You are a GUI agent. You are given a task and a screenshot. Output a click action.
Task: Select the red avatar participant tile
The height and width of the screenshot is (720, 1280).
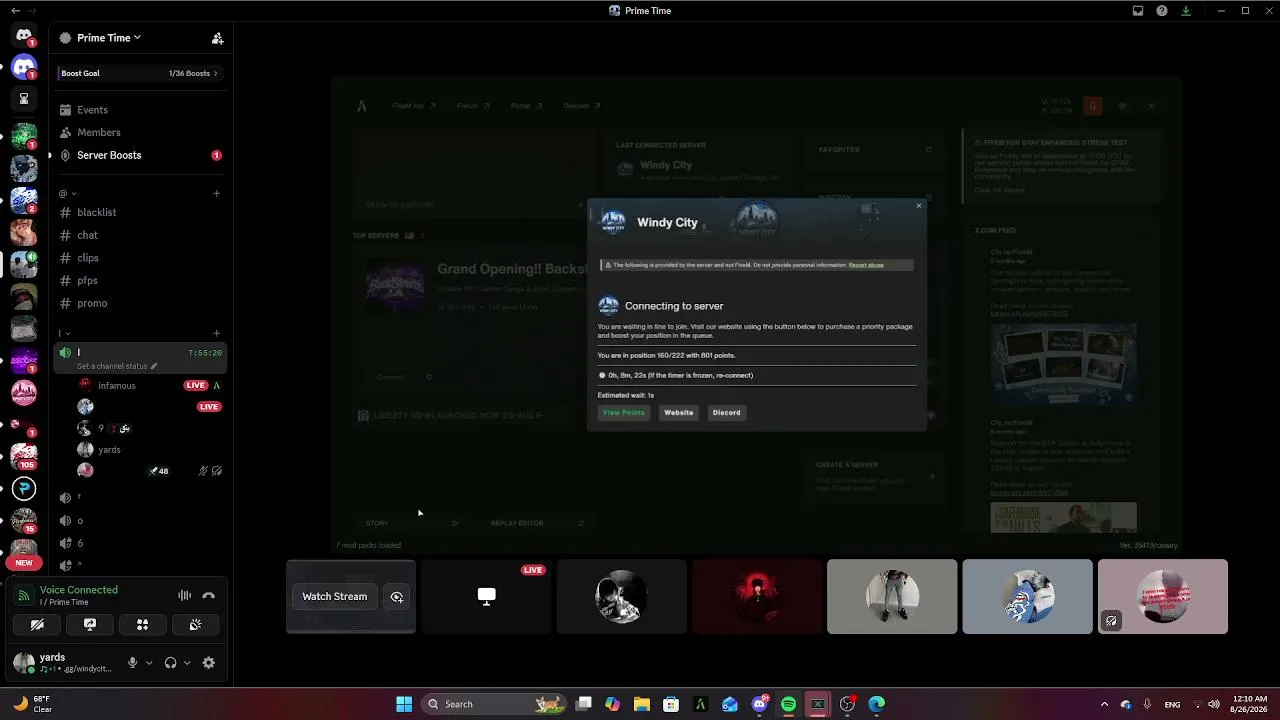tap(757, 596)
